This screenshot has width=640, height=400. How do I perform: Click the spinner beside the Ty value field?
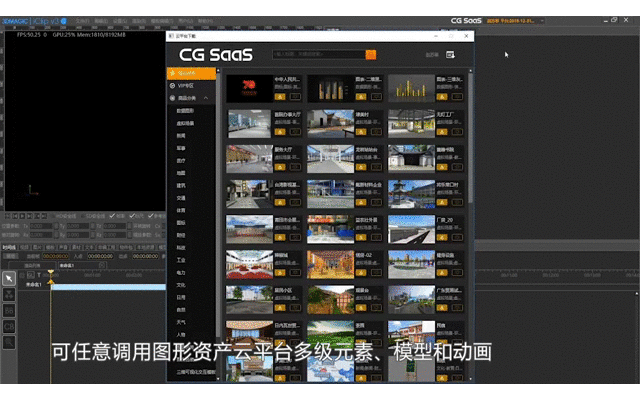93,226
